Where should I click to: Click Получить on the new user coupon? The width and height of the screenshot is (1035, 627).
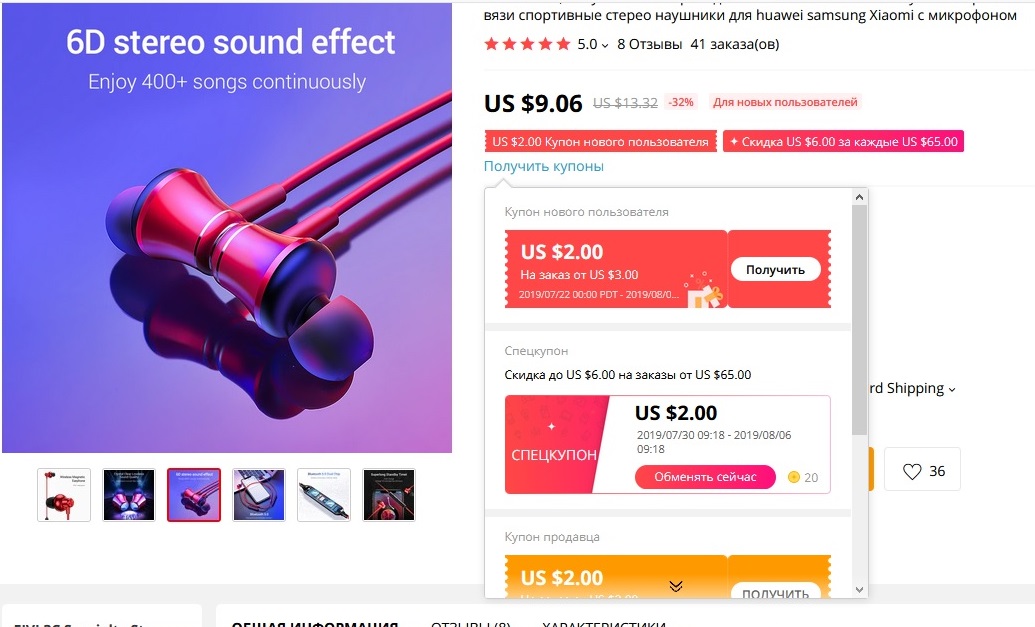(776, 269)
